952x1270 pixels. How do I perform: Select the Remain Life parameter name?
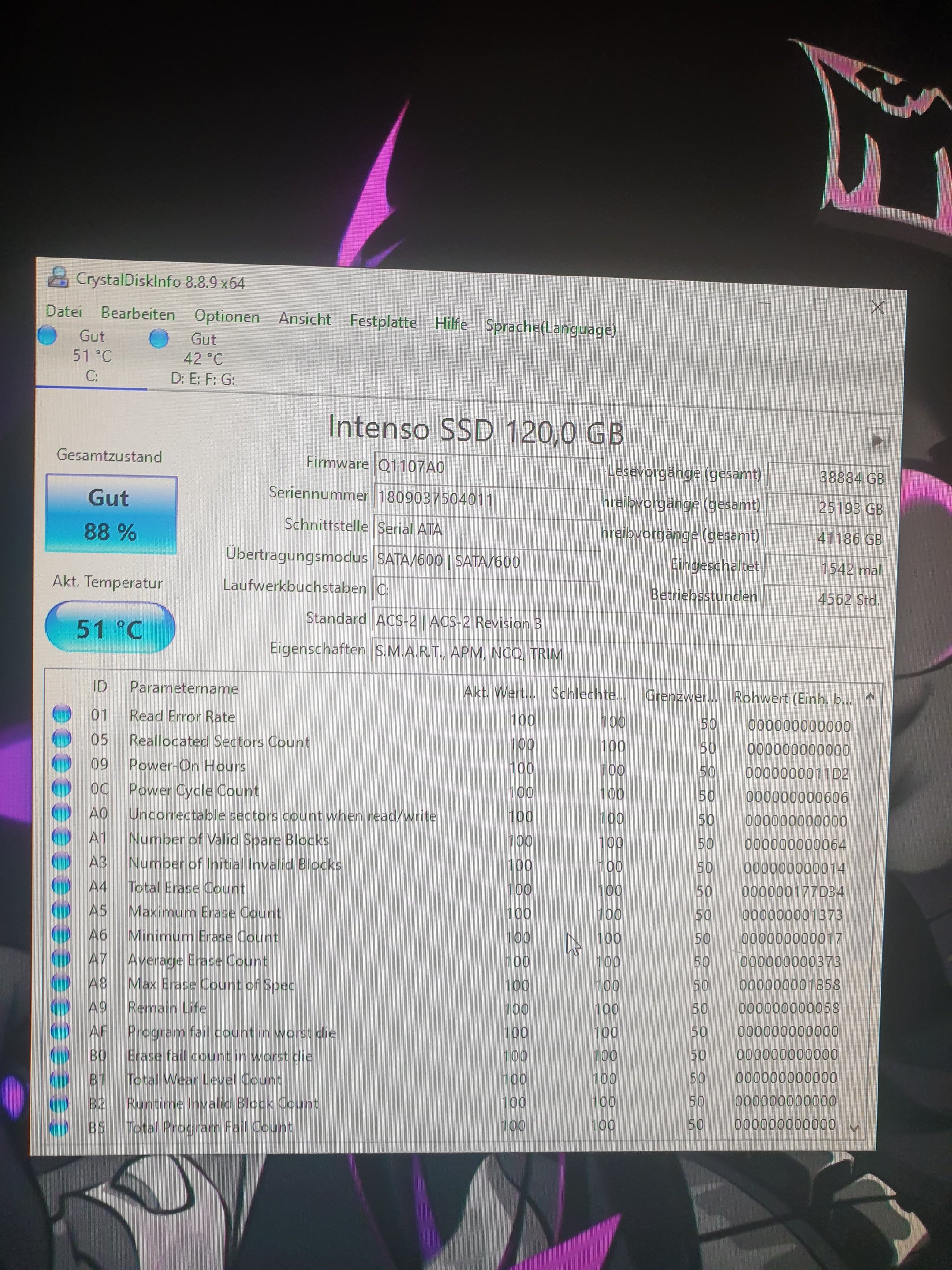coord(167,1008)
